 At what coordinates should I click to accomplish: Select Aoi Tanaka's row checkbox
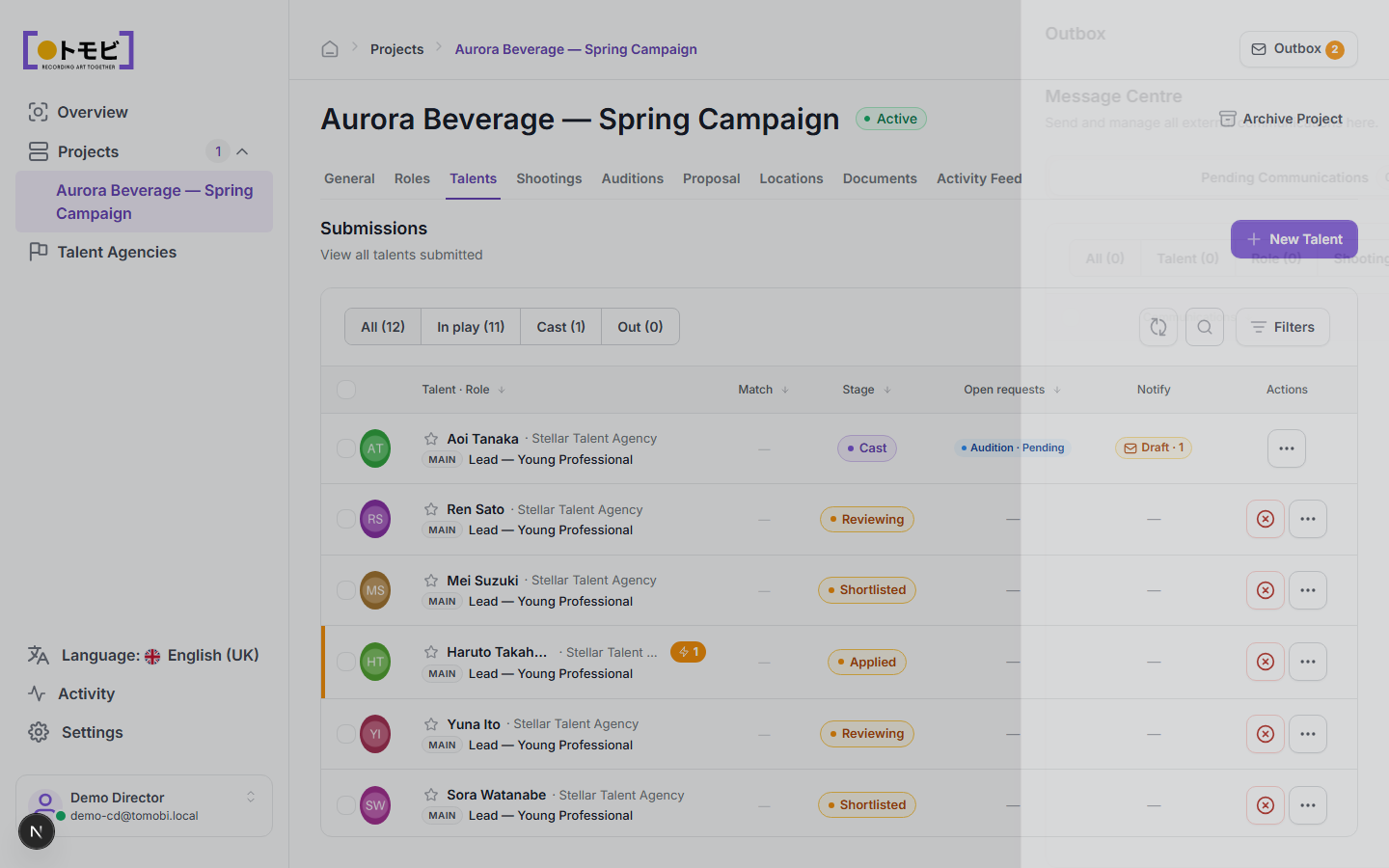(x=346, y=448)
